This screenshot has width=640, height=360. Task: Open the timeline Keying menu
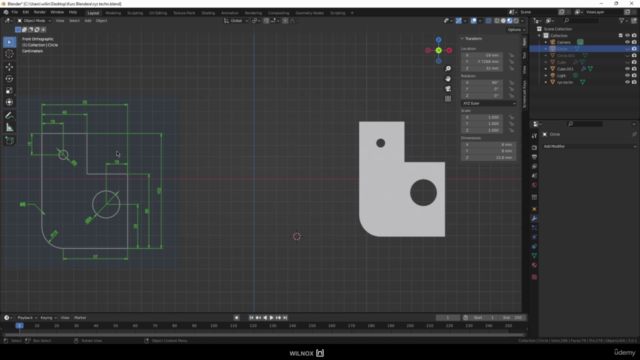tap(48, 318)
